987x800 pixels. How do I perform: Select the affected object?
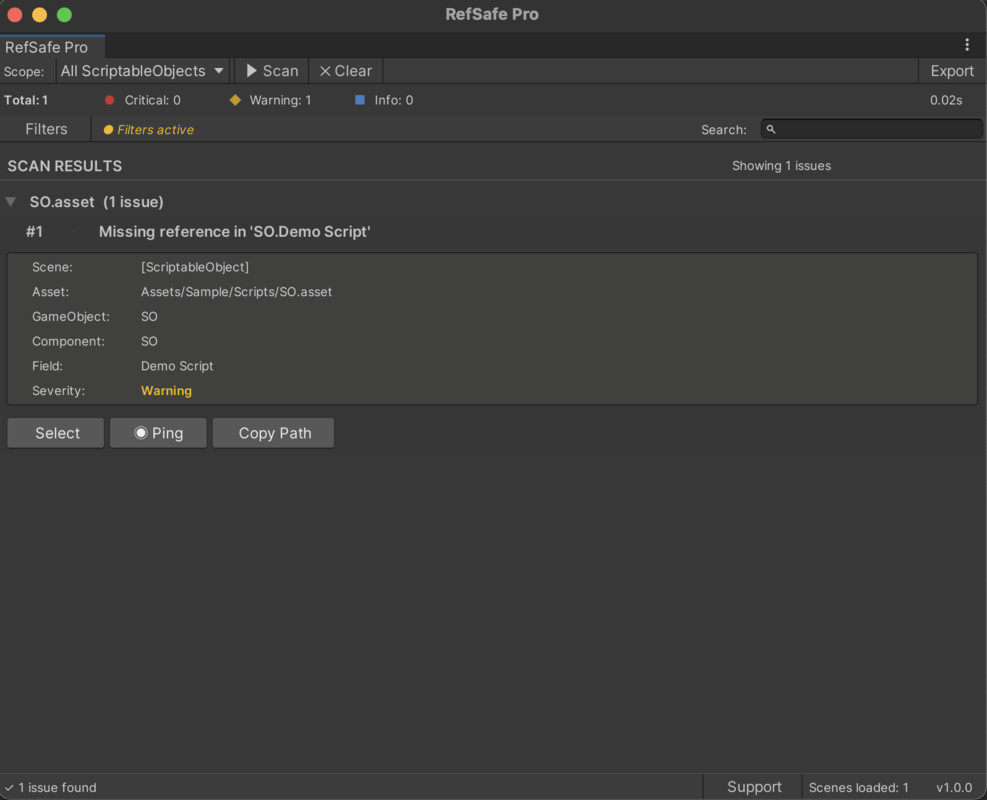pyautogui.click(x=56, y=433)
